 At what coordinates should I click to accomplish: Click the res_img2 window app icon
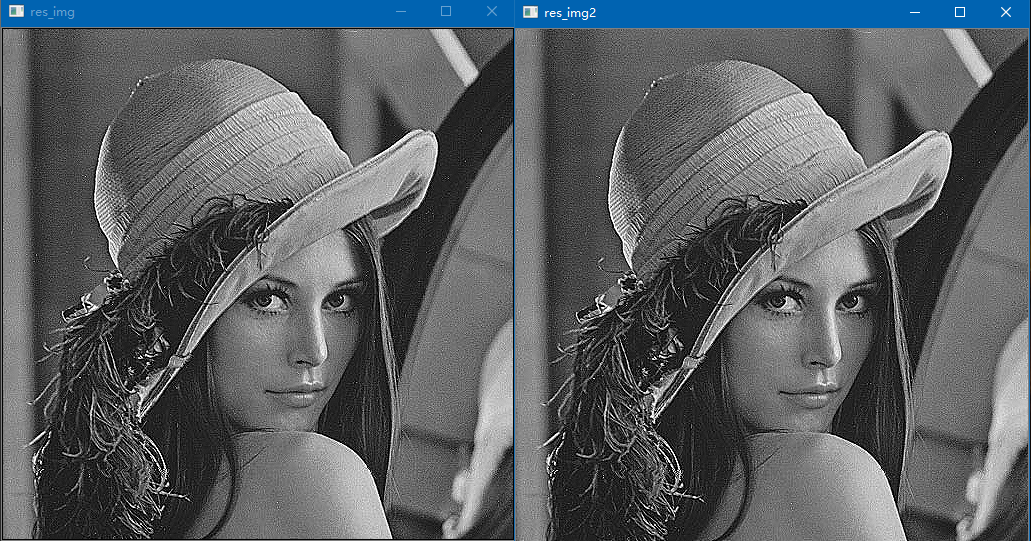[531, 12]
